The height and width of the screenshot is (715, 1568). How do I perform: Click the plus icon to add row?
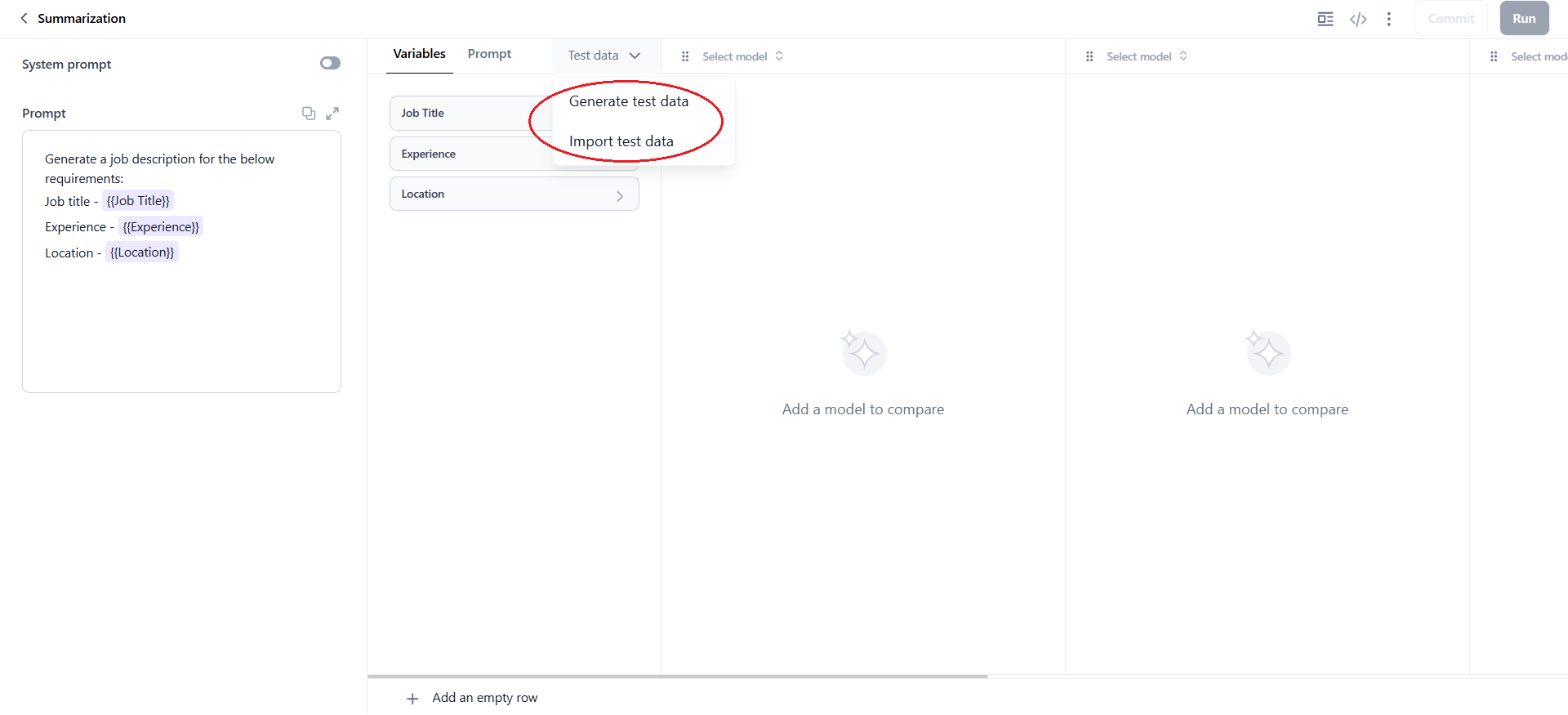pyautogui.click(x=412, y=699)
